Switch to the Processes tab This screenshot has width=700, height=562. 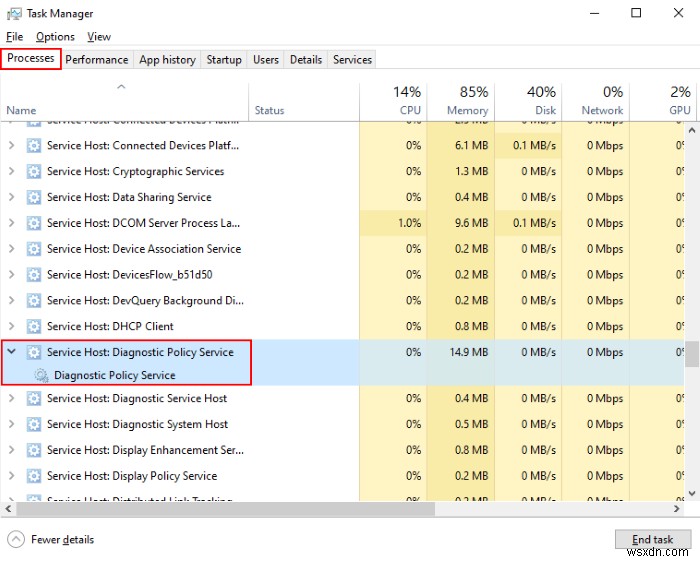31,58
